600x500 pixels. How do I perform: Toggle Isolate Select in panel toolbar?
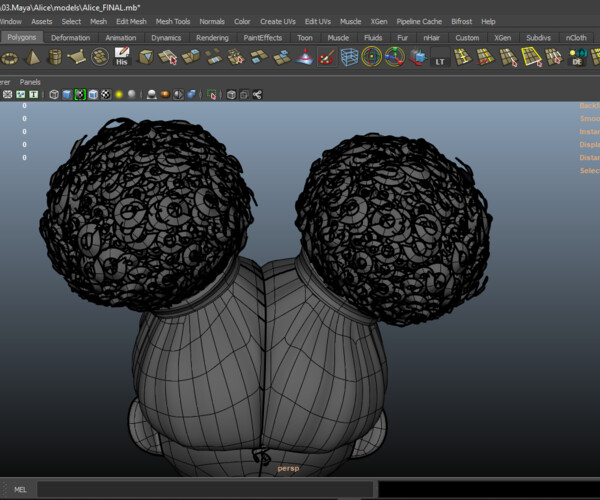pos(211,94)
